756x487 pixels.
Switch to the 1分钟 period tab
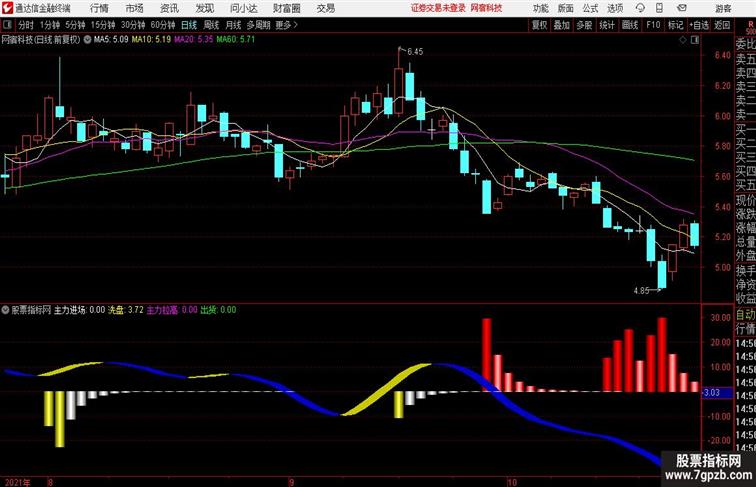(50, 25)
